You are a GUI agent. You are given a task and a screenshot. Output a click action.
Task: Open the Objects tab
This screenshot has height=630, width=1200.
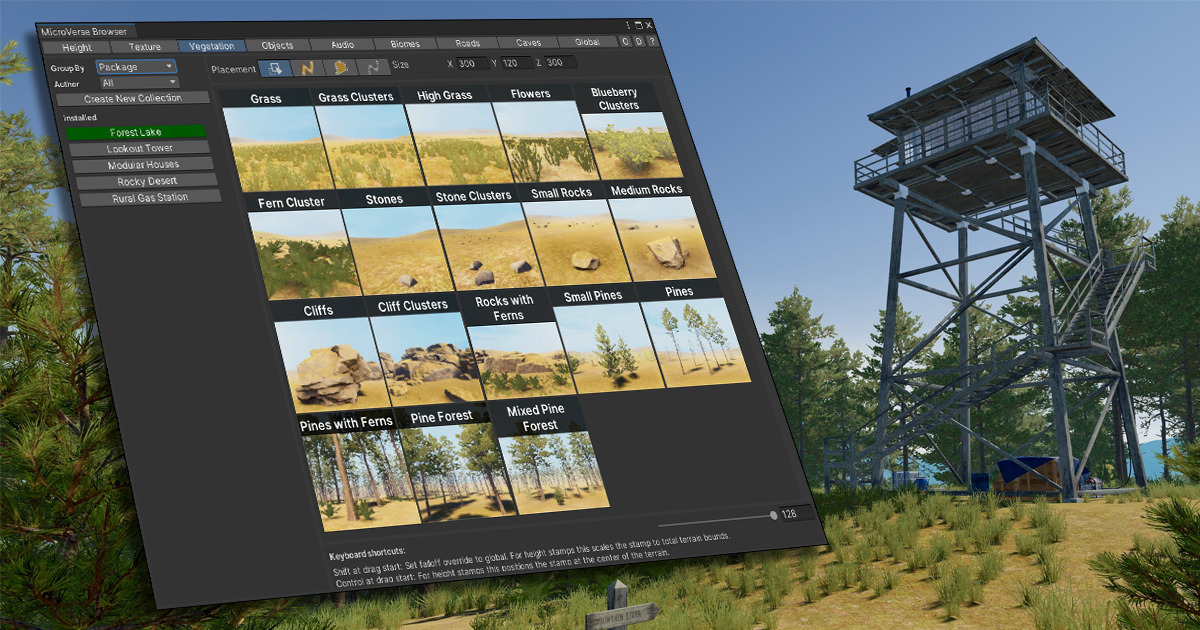click(277, 45)
